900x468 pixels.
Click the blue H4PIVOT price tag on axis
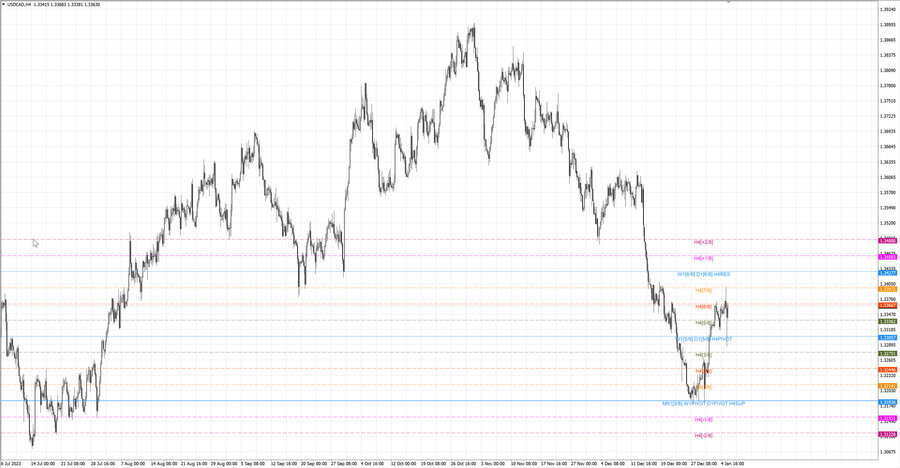(888, 338)
